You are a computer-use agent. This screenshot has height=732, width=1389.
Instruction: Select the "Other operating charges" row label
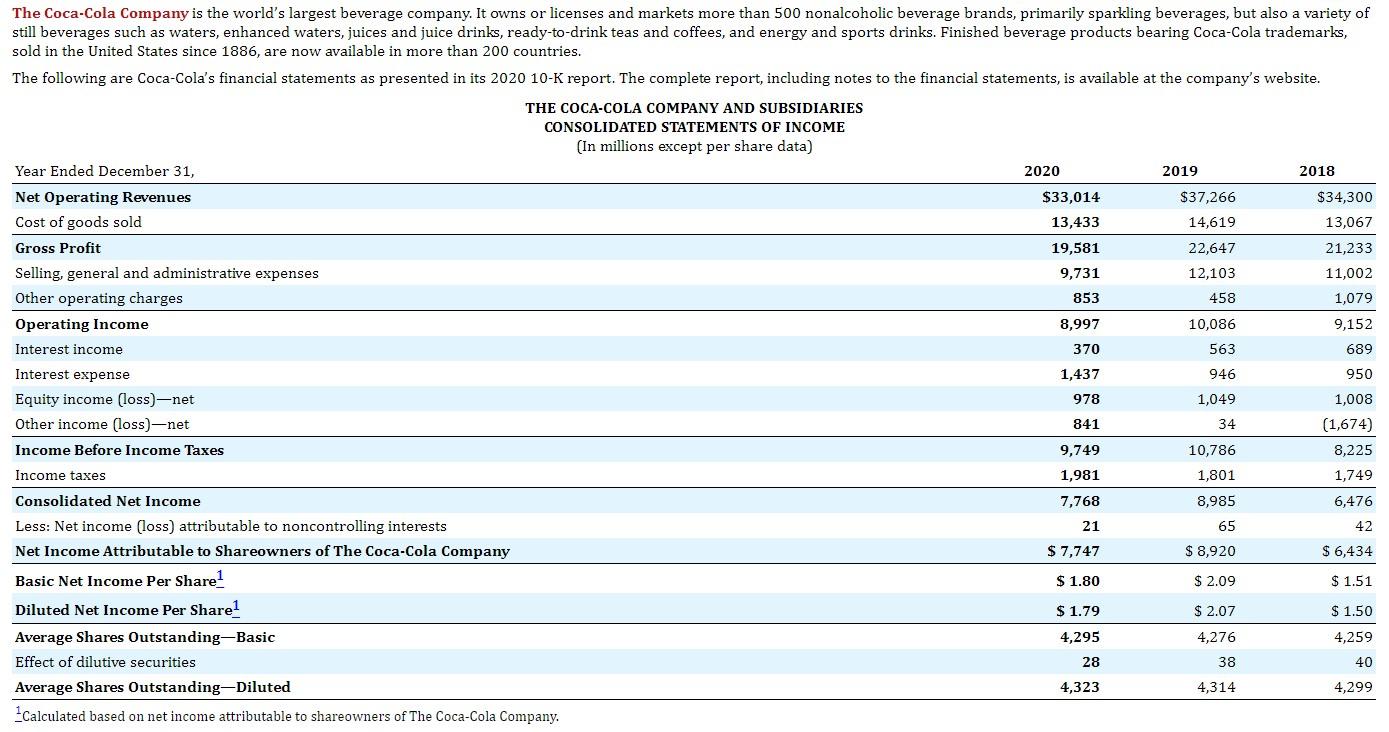click(x=99, y=298)
